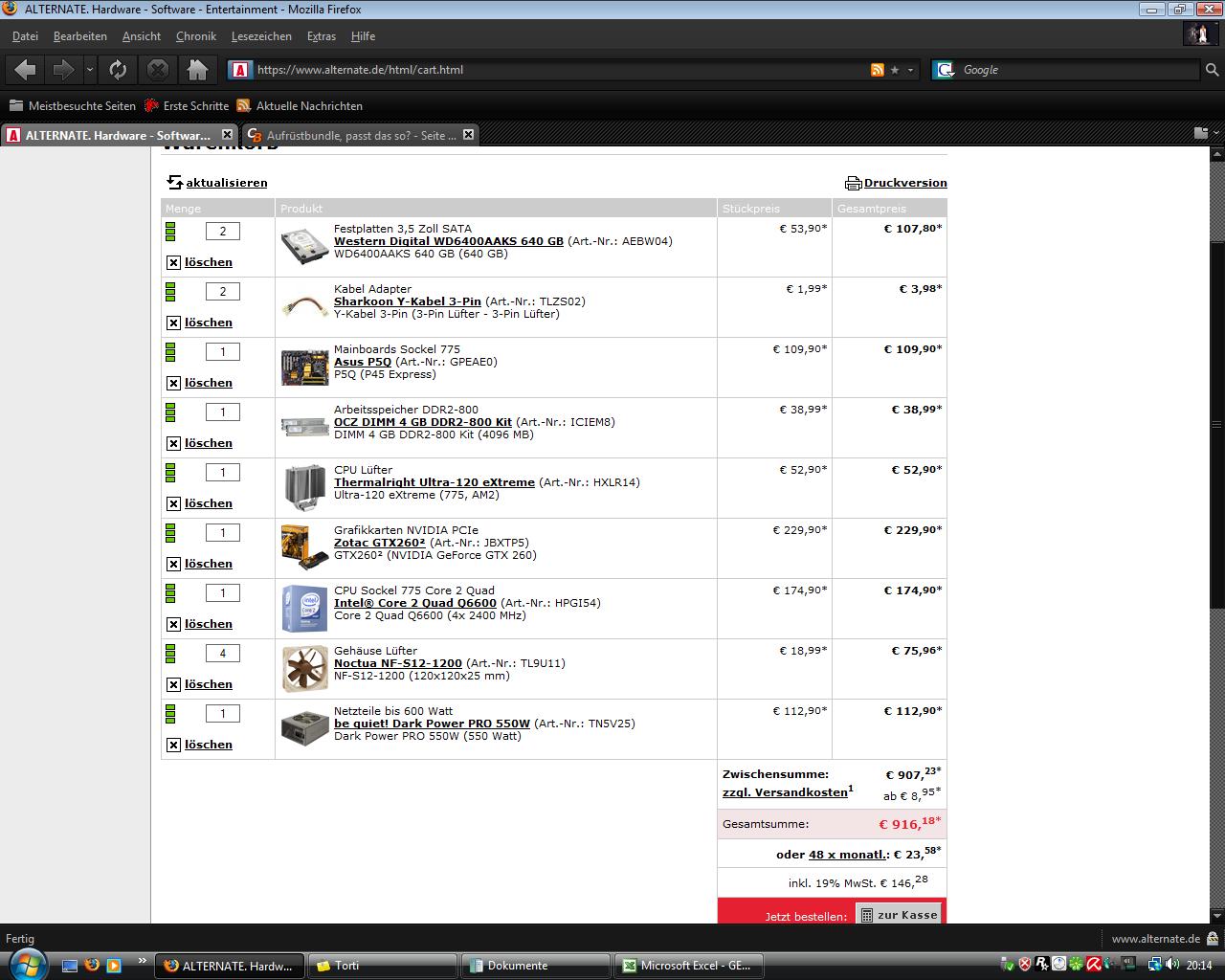Switch to the Torti folder taskbar button

(x=382, y=966)
